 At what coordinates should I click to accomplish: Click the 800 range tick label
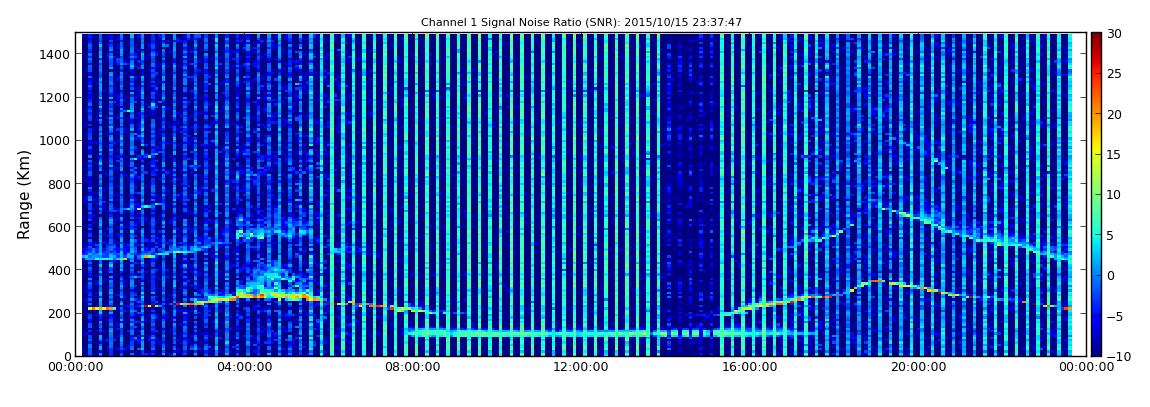pyautogui.click(x=59, y=183)
